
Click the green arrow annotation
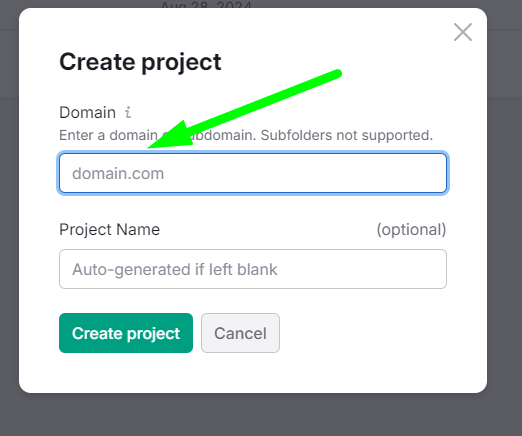[245, 109]
